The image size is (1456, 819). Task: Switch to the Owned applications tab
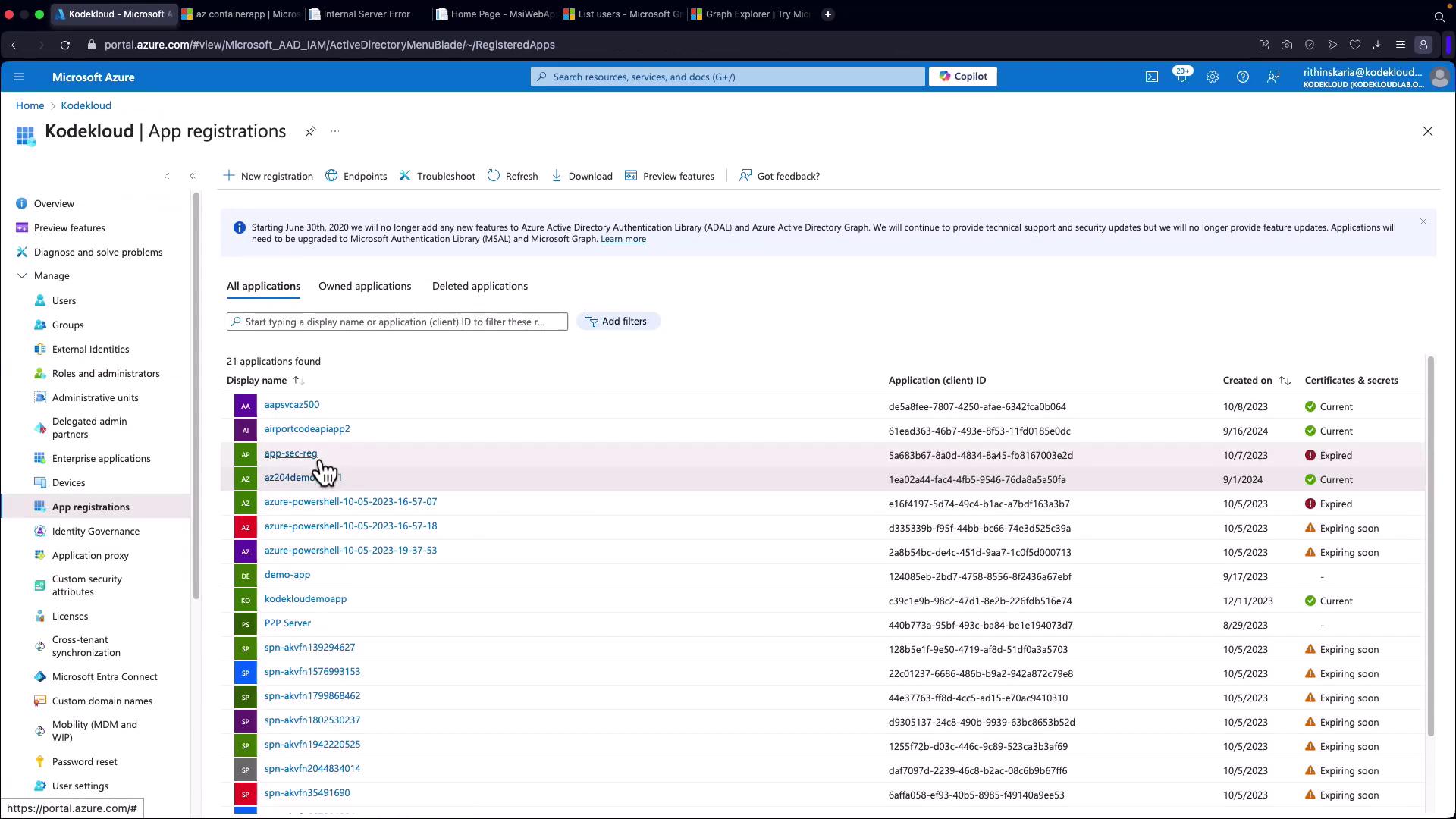[x=365, y=287]
